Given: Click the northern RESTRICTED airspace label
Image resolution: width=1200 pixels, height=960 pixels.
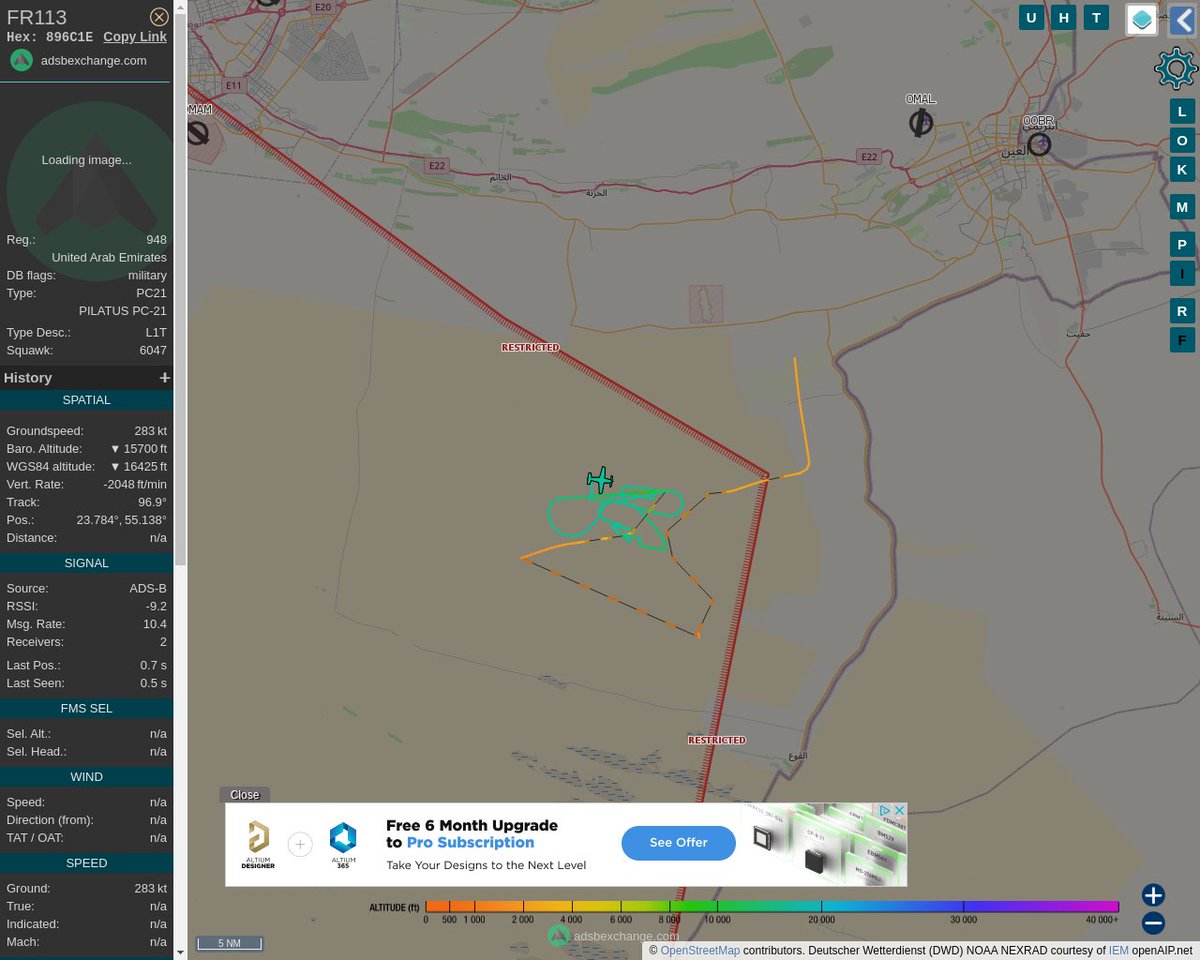Looking at the screenshot, I should (x=530, y=348).
